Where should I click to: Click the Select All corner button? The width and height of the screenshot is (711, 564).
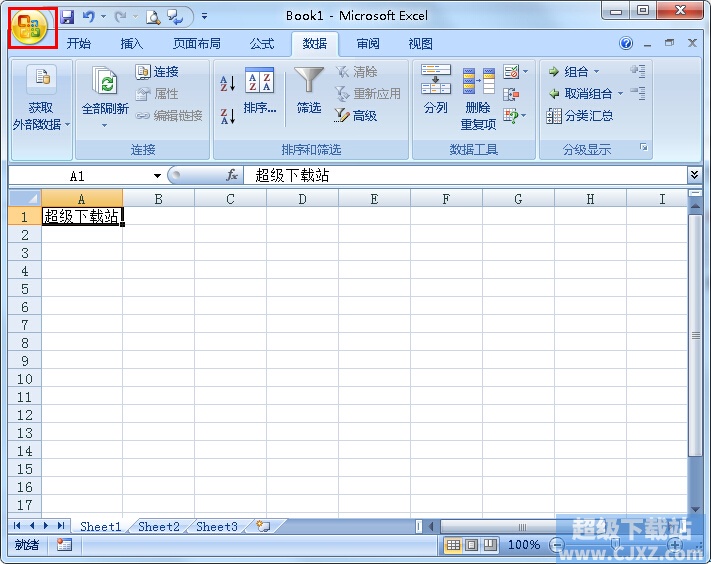(x=25, y=198)
